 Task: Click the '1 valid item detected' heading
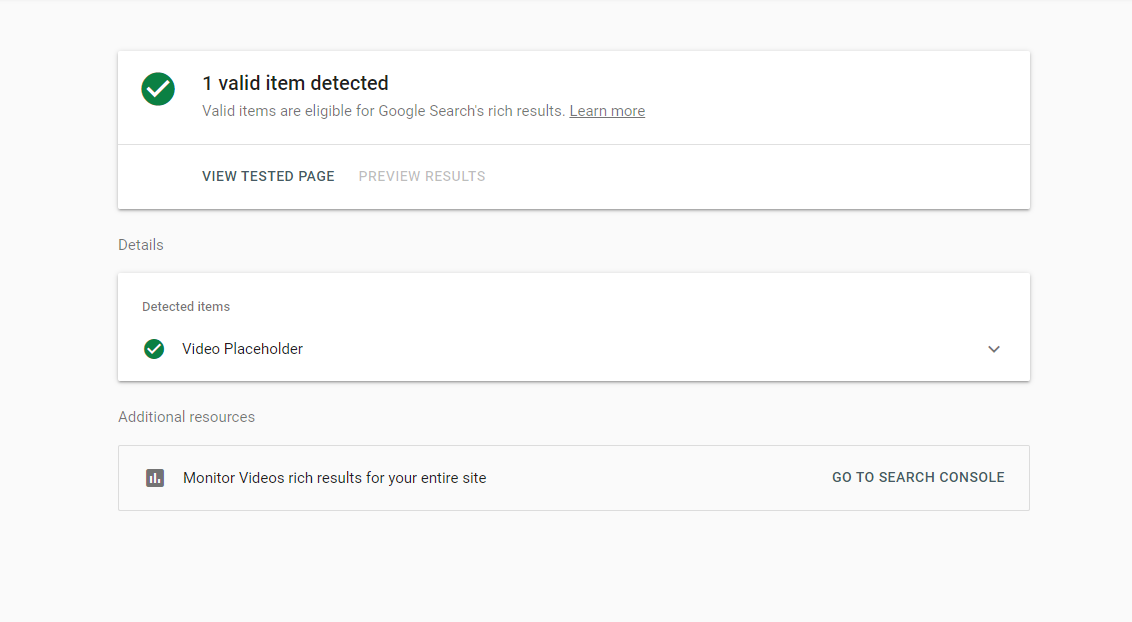click(295, 83)
